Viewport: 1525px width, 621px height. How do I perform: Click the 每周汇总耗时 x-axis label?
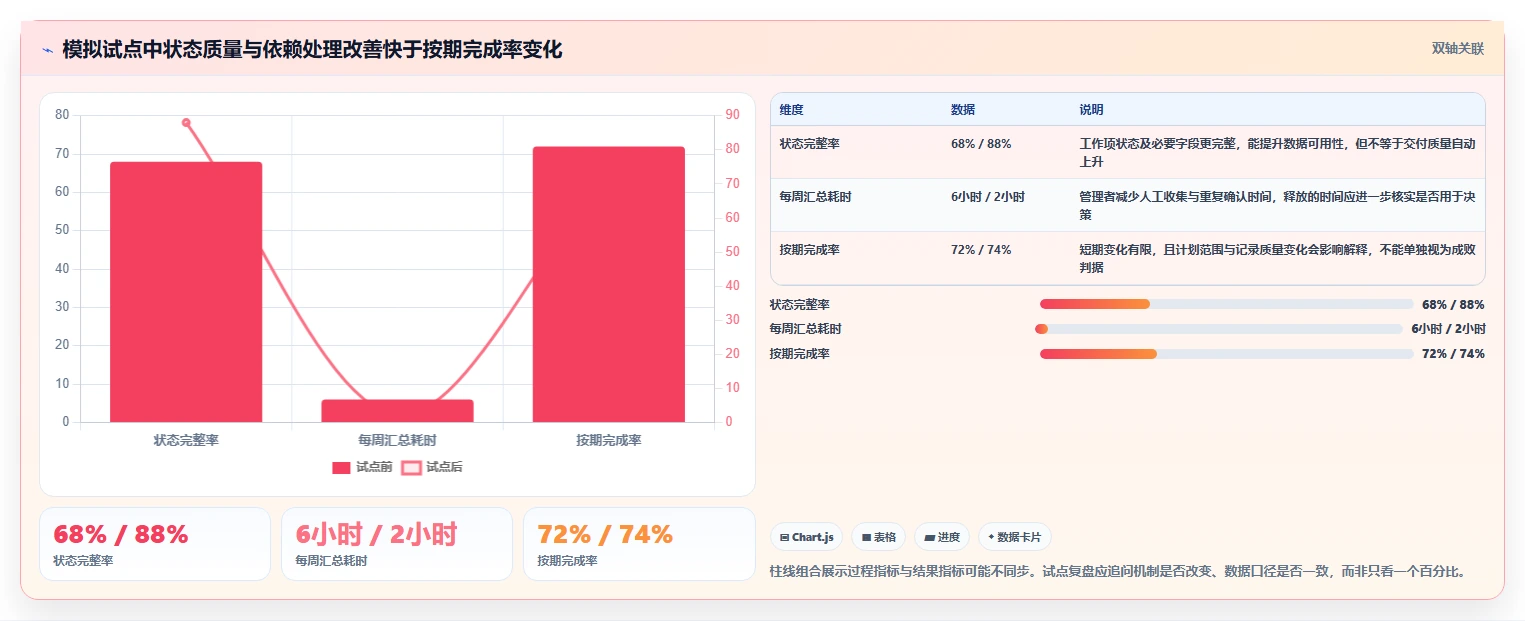click(x=397, y=440)
